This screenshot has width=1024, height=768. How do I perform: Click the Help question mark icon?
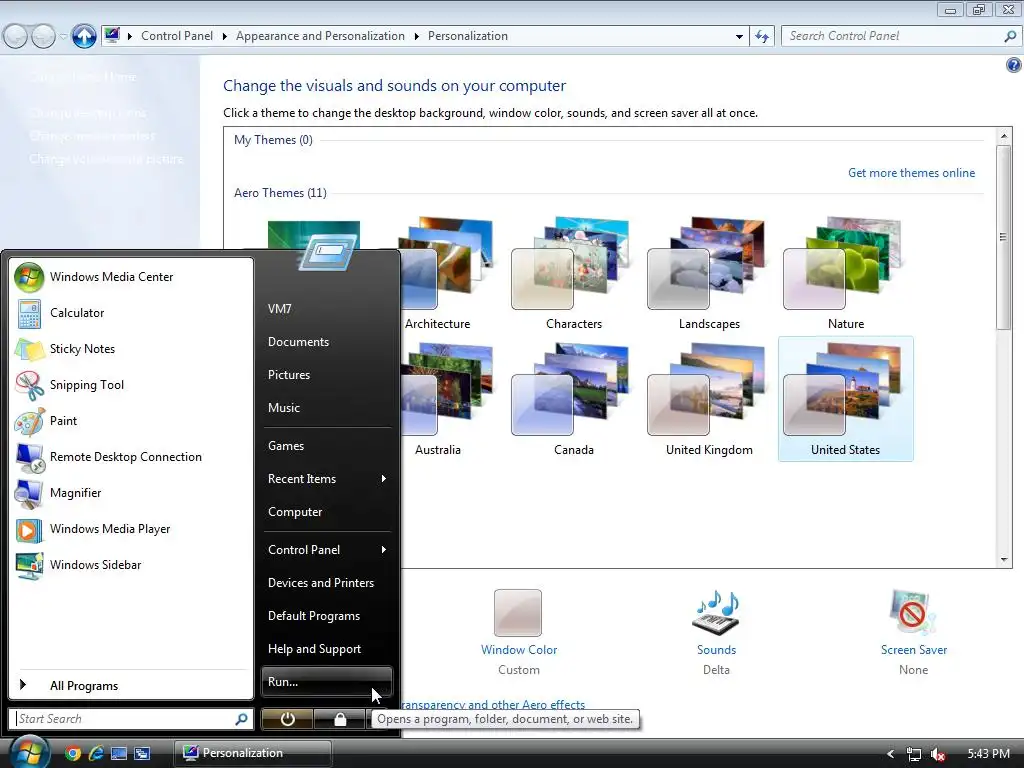coord(1013,65)
